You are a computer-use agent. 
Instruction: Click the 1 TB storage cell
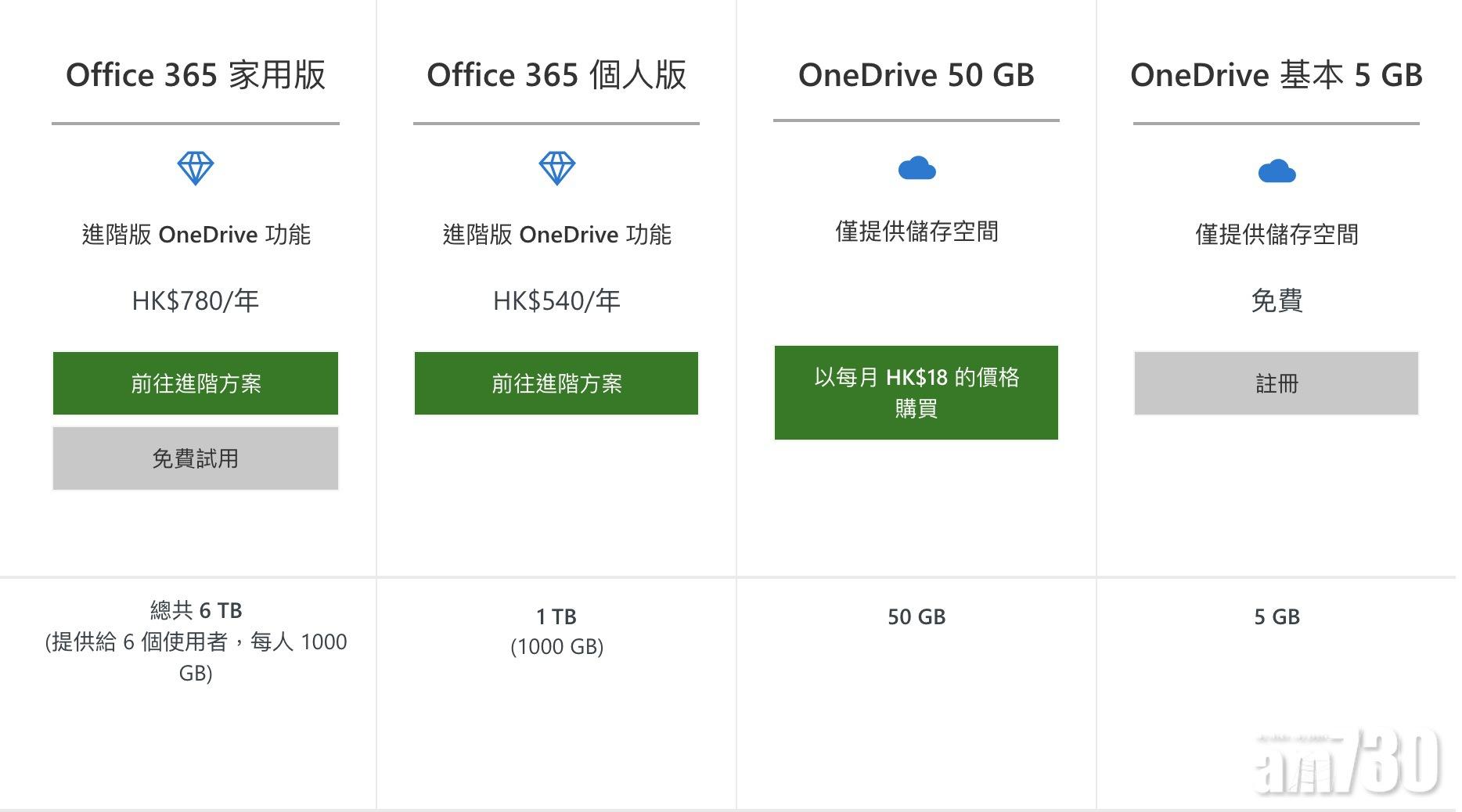(x=556, y=631)
